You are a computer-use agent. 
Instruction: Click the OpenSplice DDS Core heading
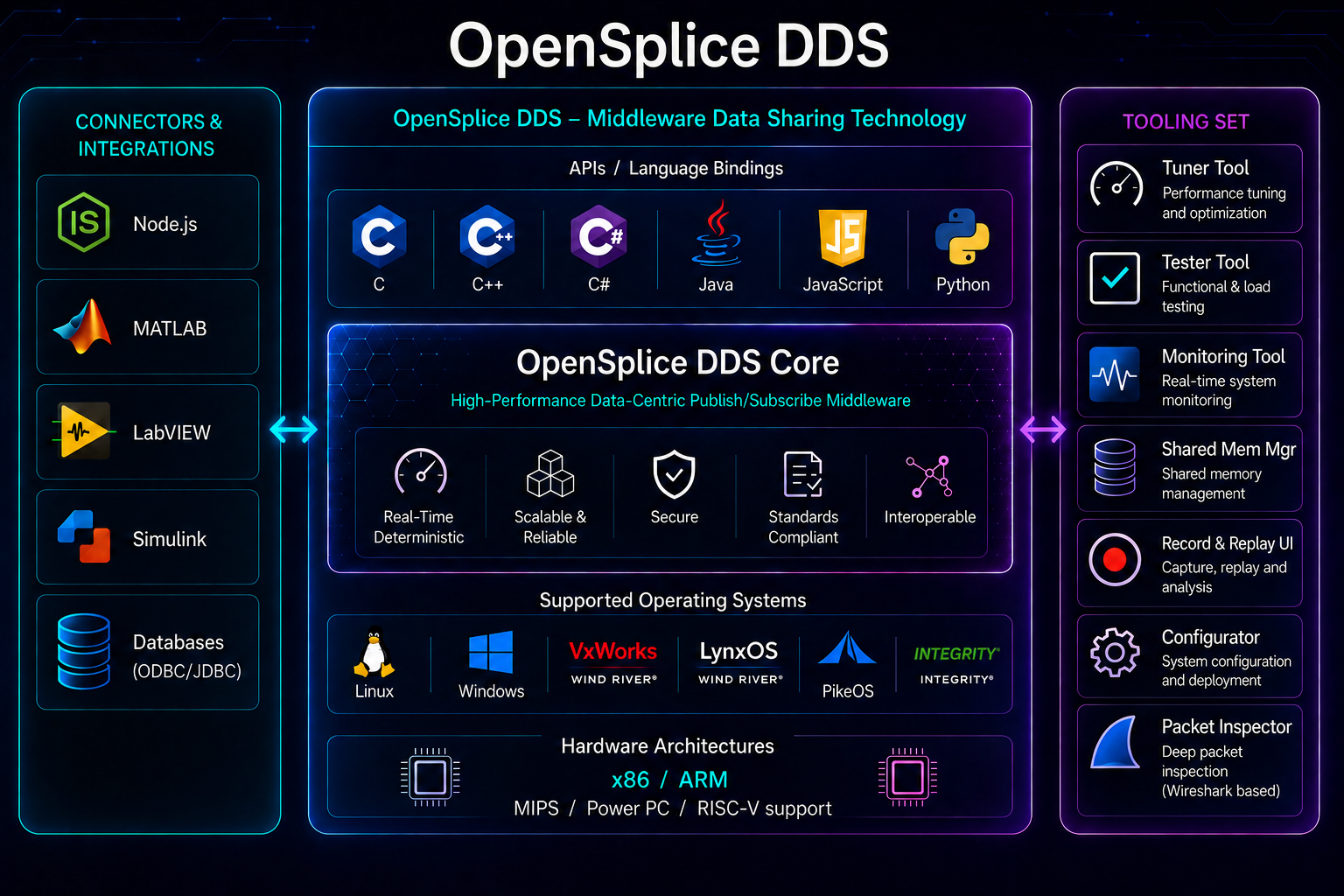tap(677, 362)
